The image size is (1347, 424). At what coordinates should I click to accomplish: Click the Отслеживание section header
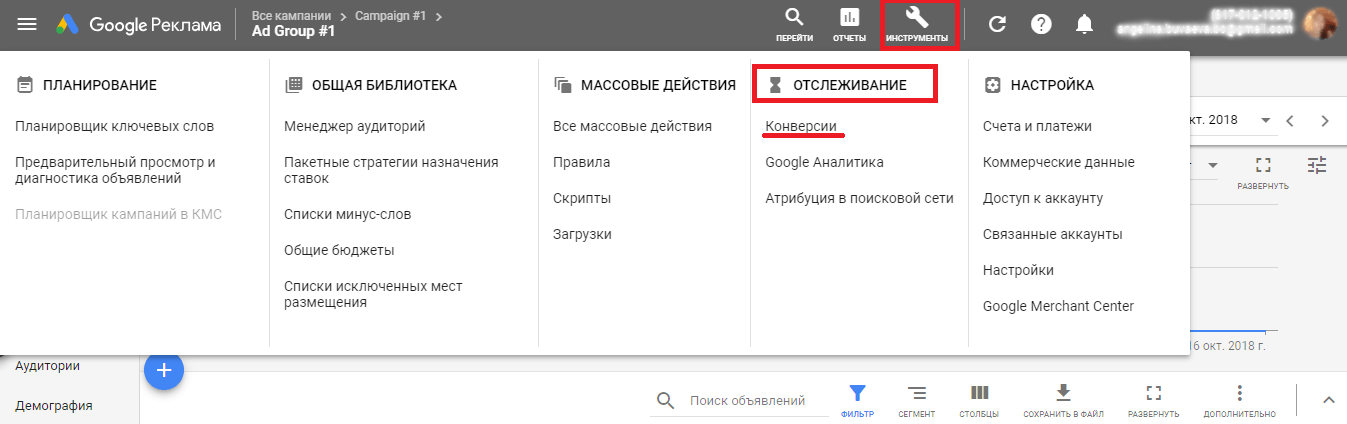pyautogui.click(x=837, y=85)
